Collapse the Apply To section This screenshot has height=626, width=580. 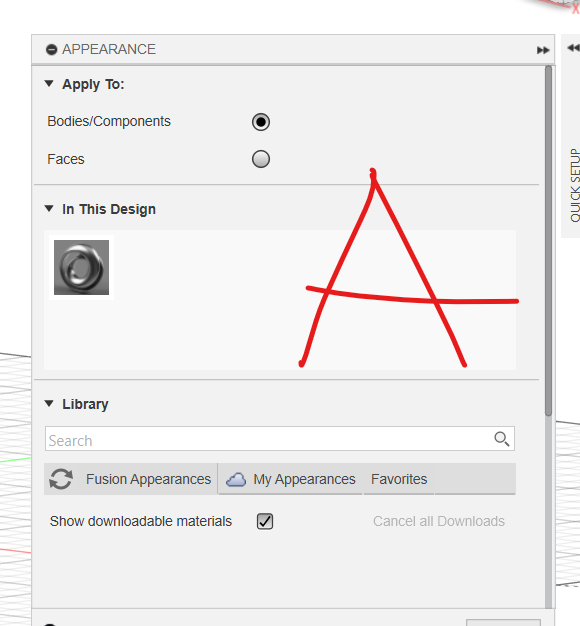tap(49, 84)
